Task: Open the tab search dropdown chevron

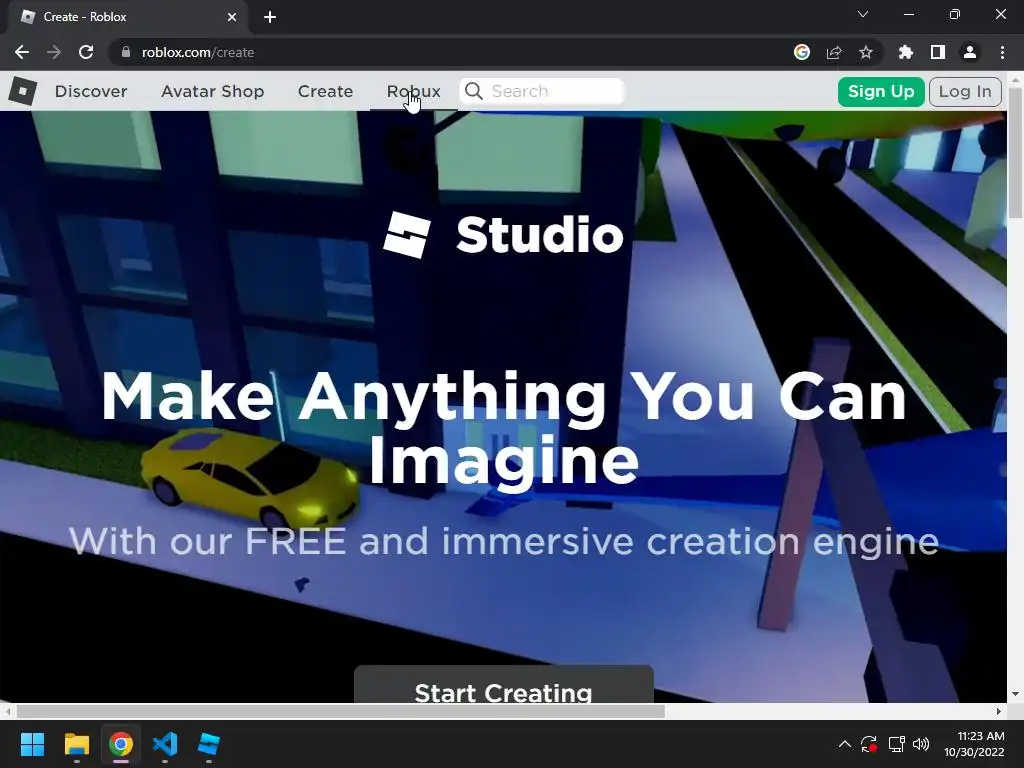Action: [863, 14]
